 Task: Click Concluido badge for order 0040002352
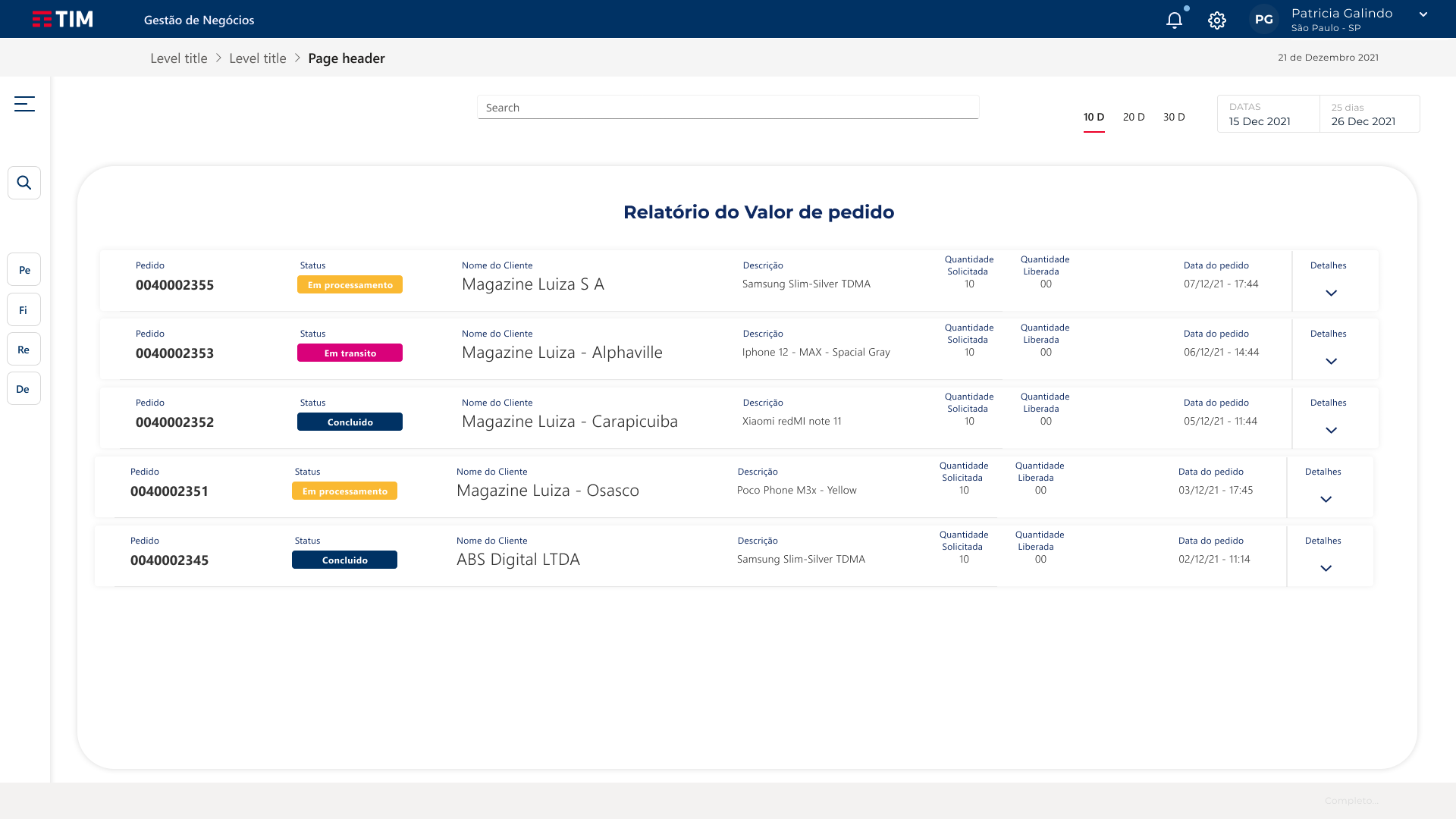[350, 422]
